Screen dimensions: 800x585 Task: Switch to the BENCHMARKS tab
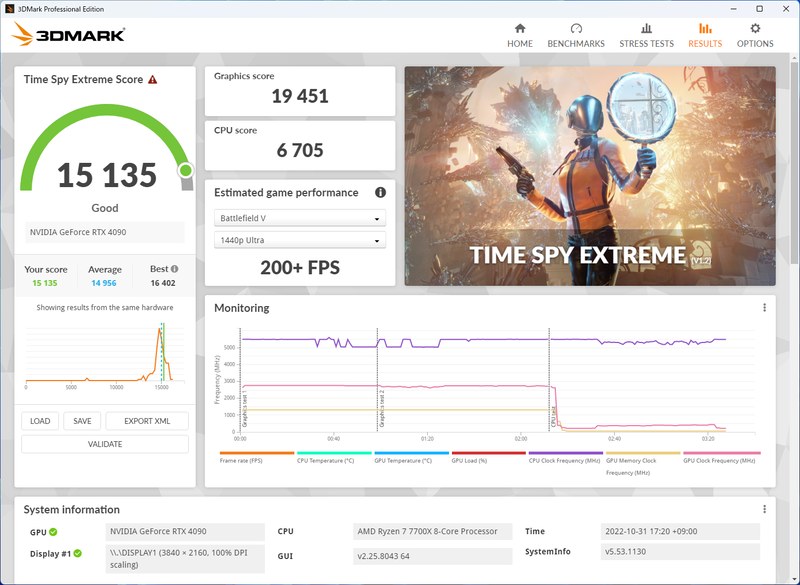pos(576,30)
